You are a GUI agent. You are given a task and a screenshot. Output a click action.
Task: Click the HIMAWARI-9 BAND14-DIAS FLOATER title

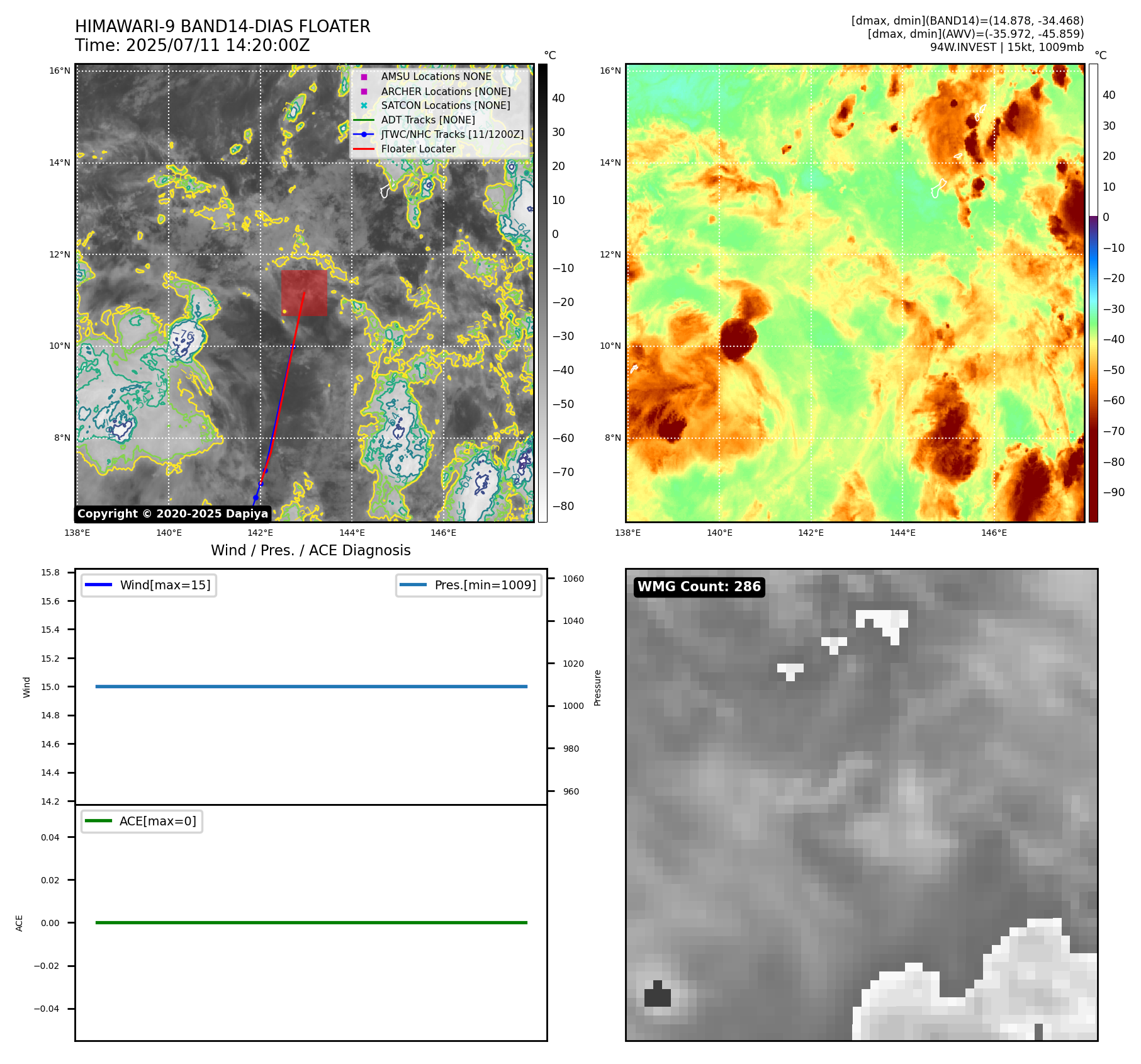223,26
